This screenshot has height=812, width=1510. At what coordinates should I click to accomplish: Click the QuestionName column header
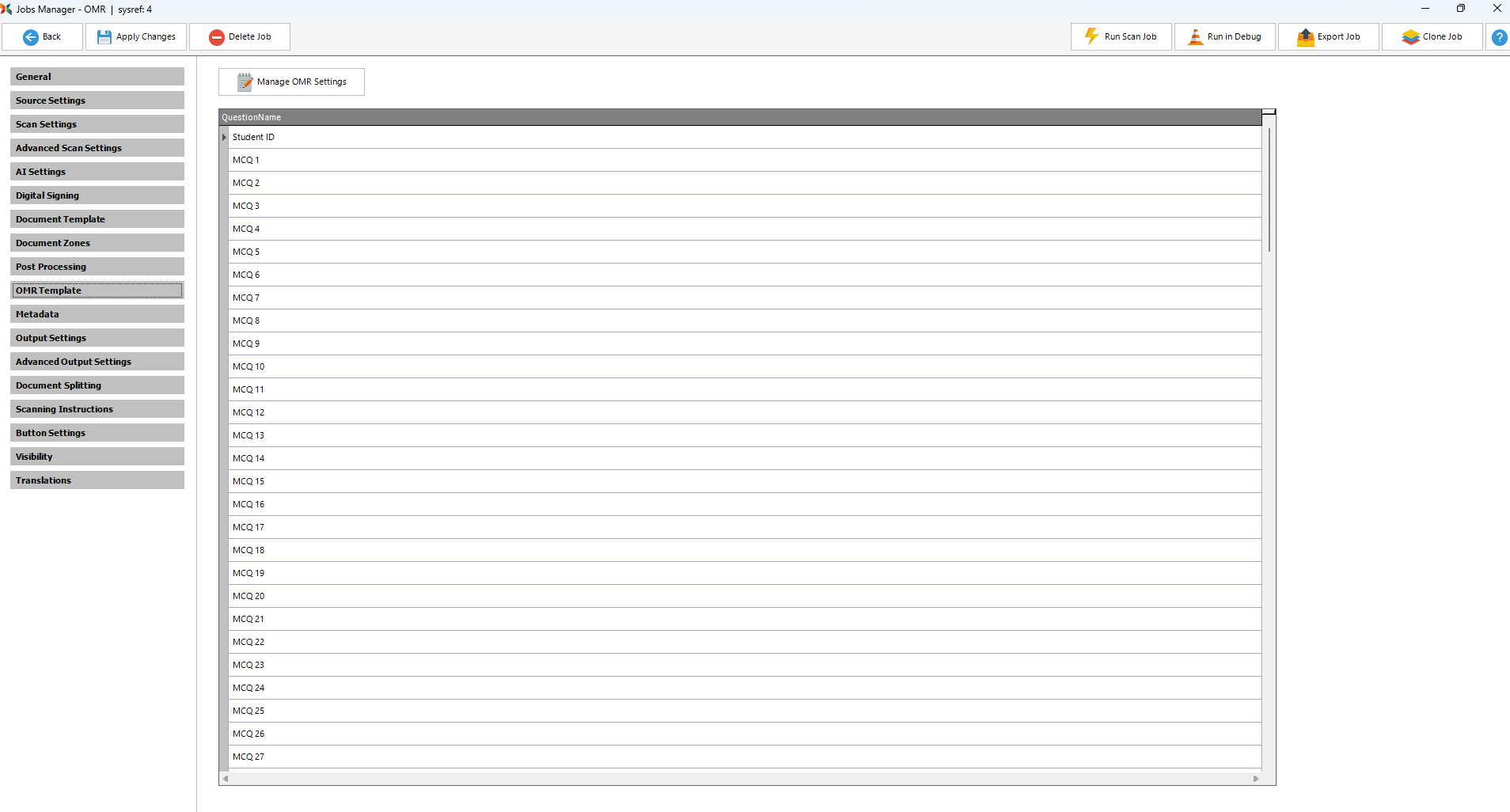[252, 117]
